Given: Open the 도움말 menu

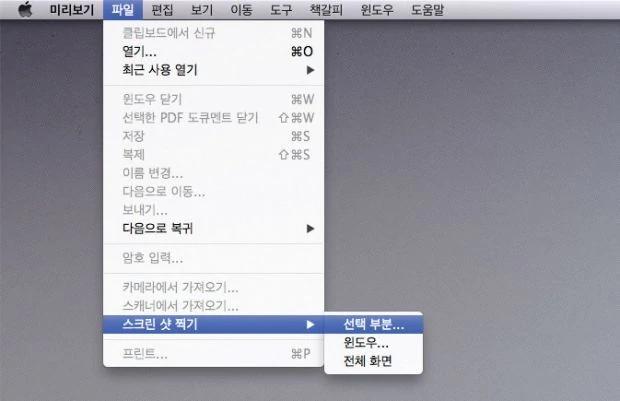Looking at the screenshot, I should pos(427,9).
